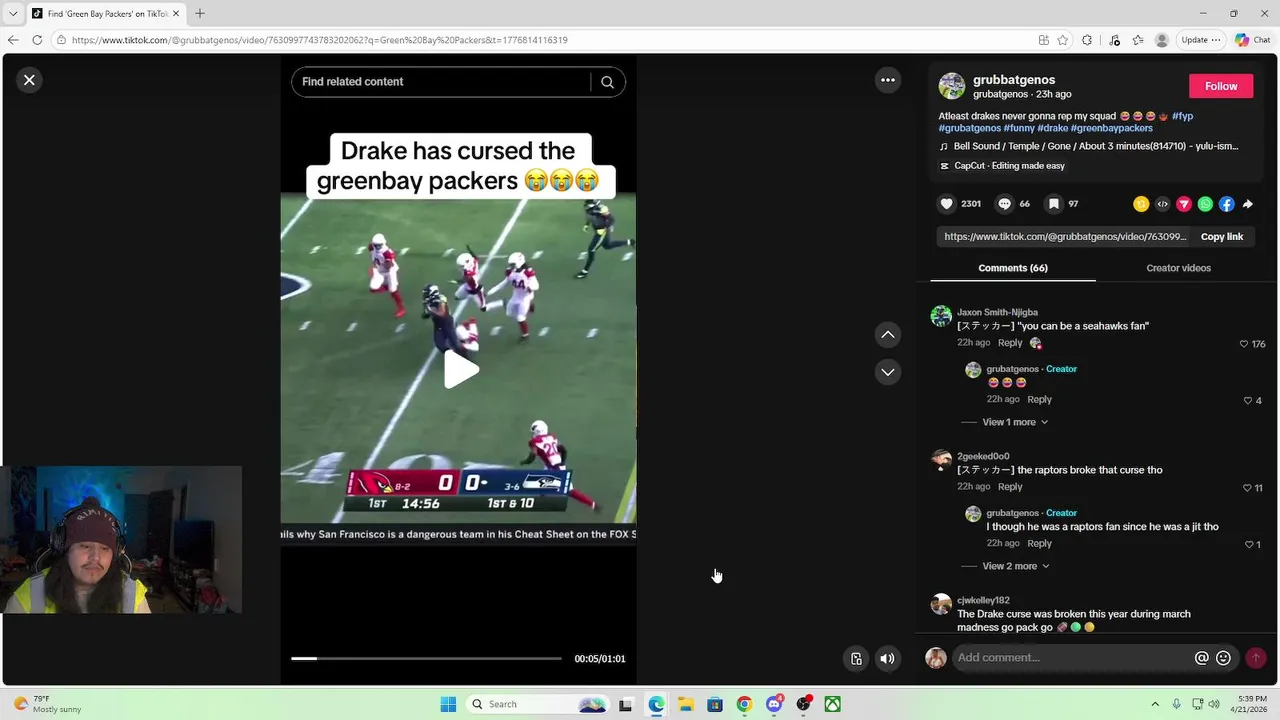Close the TikTok video viewer

(x=29, y=80)
